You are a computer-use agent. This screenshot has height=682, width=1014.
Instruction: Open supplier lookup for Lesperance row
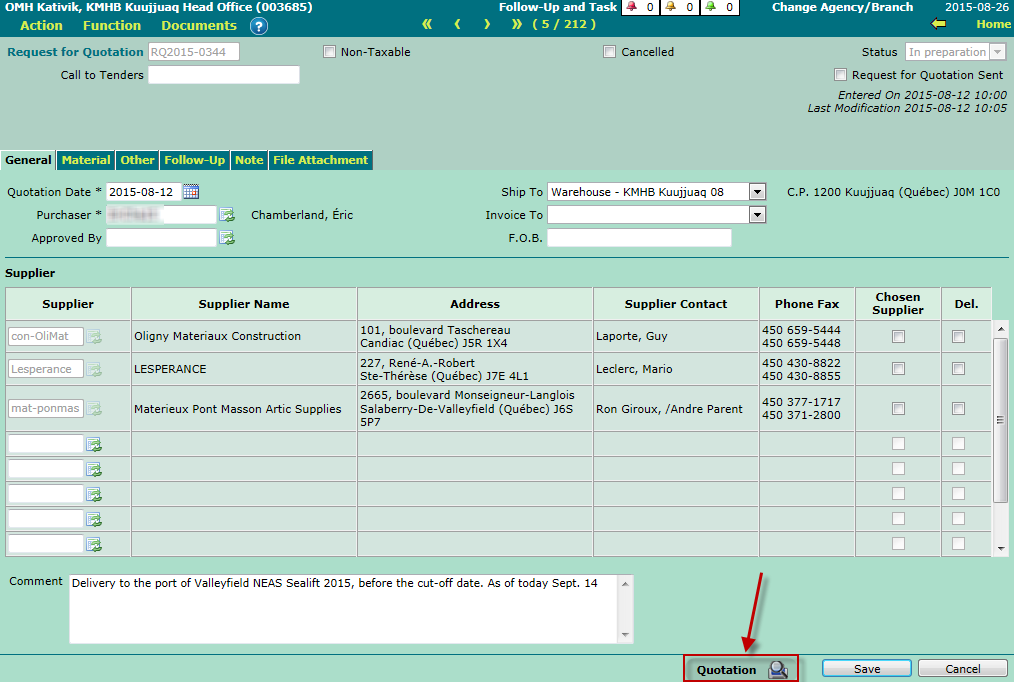pyautogui.click(x=94, y=369)
